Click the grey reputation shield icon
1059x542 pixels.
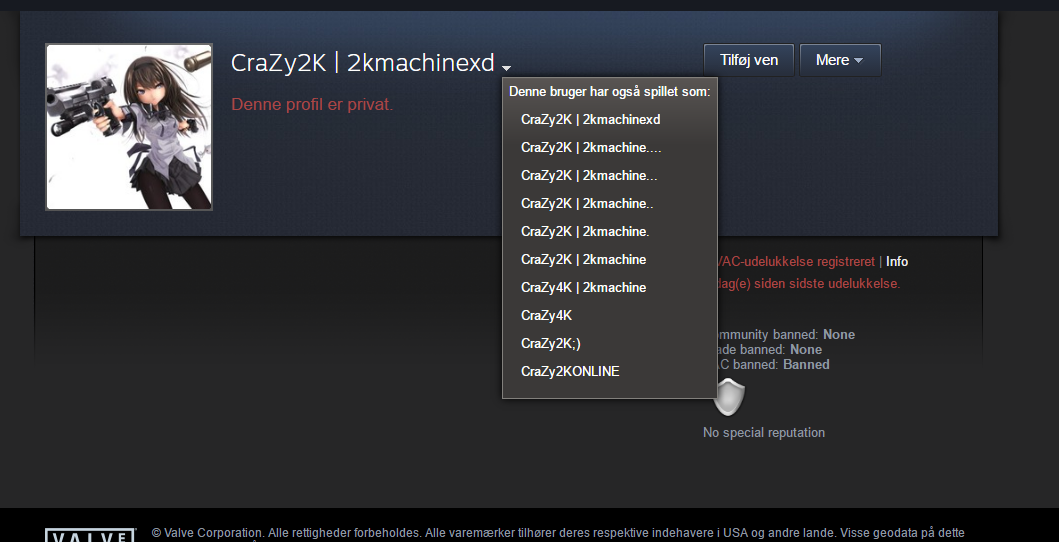(729, 397)
